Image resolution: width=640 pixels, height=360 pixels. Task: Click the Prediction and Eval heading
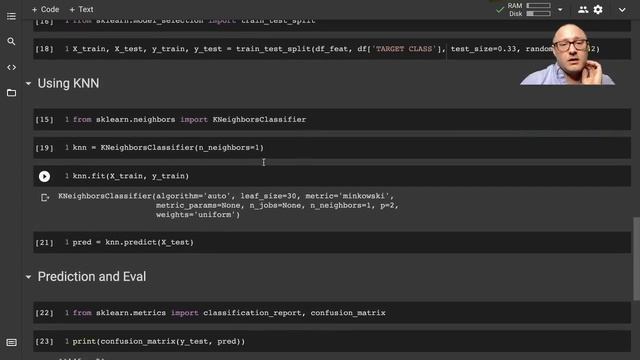click(92, 277)
